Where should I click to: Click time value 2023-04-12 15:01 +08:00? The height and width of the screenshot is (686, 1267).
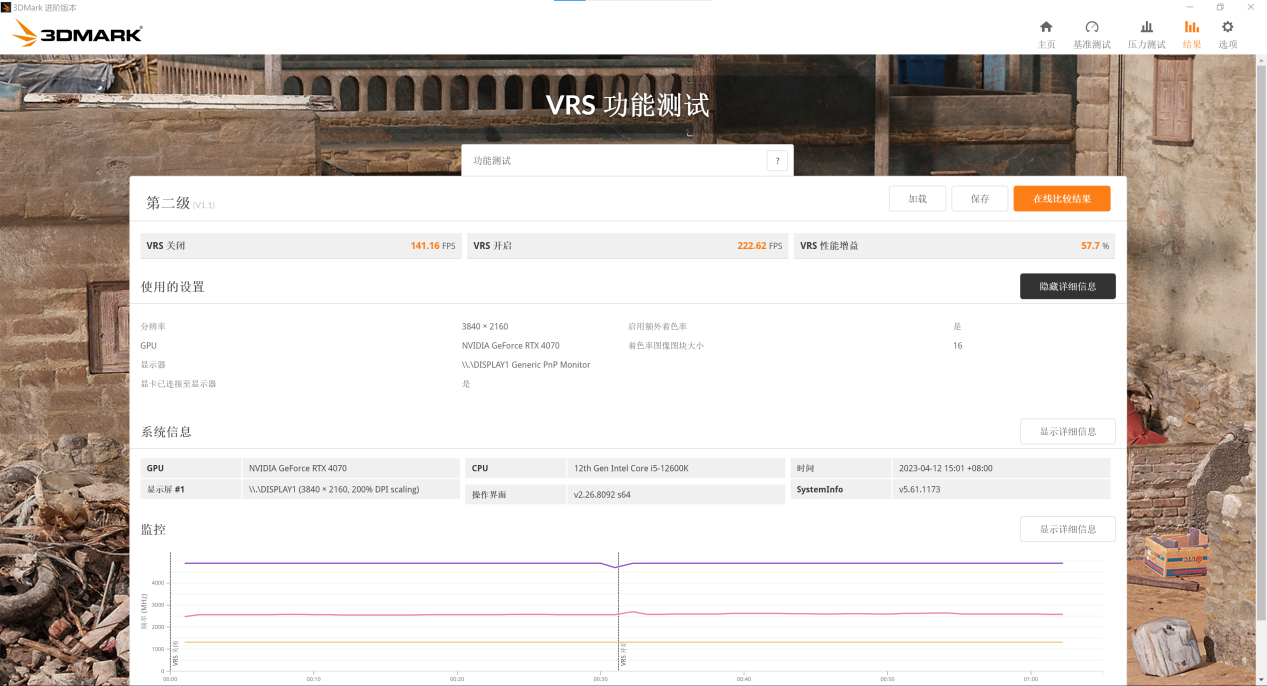(x=945, y=468)
